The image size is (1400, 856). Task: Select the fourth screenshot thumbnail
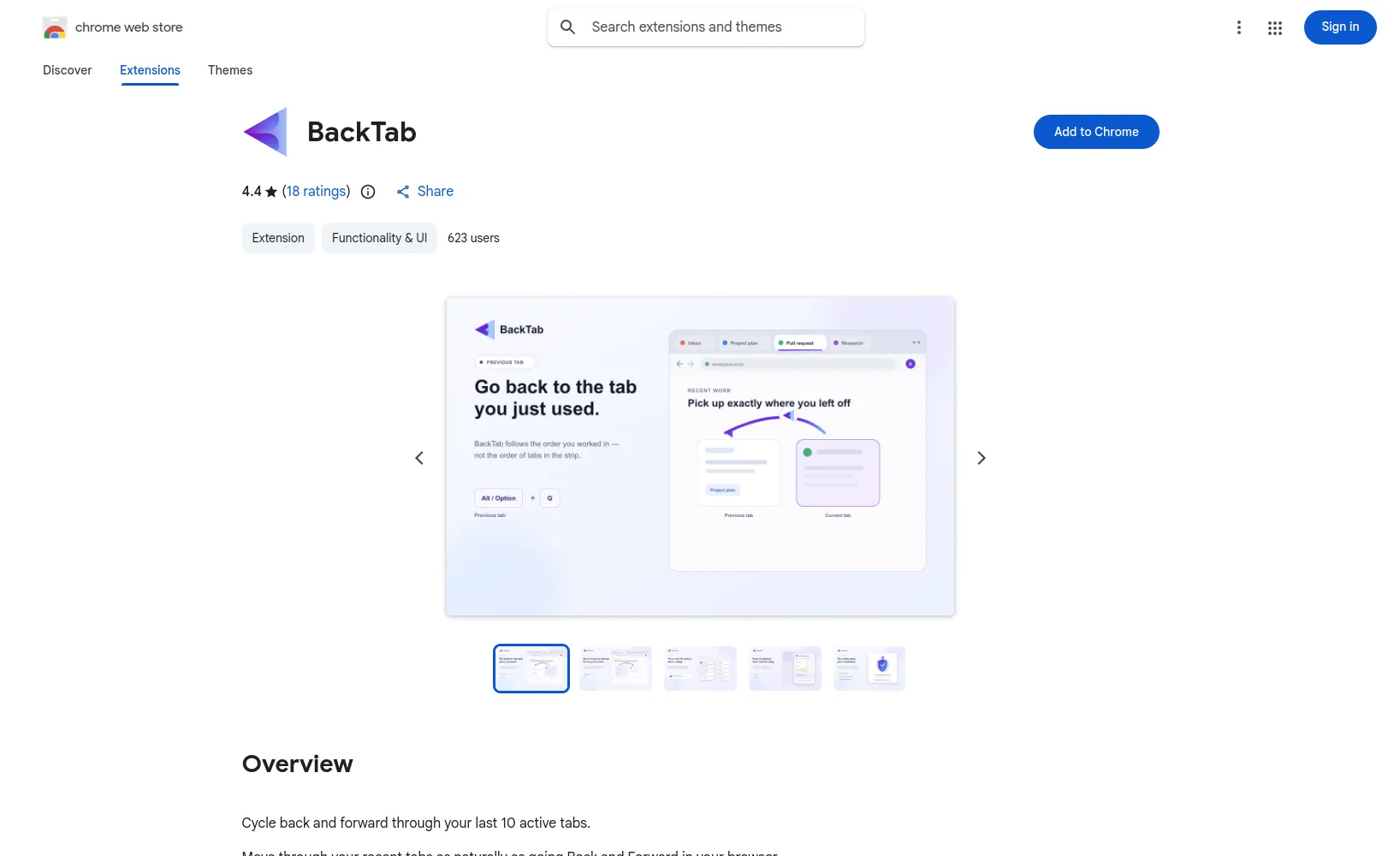785,669
